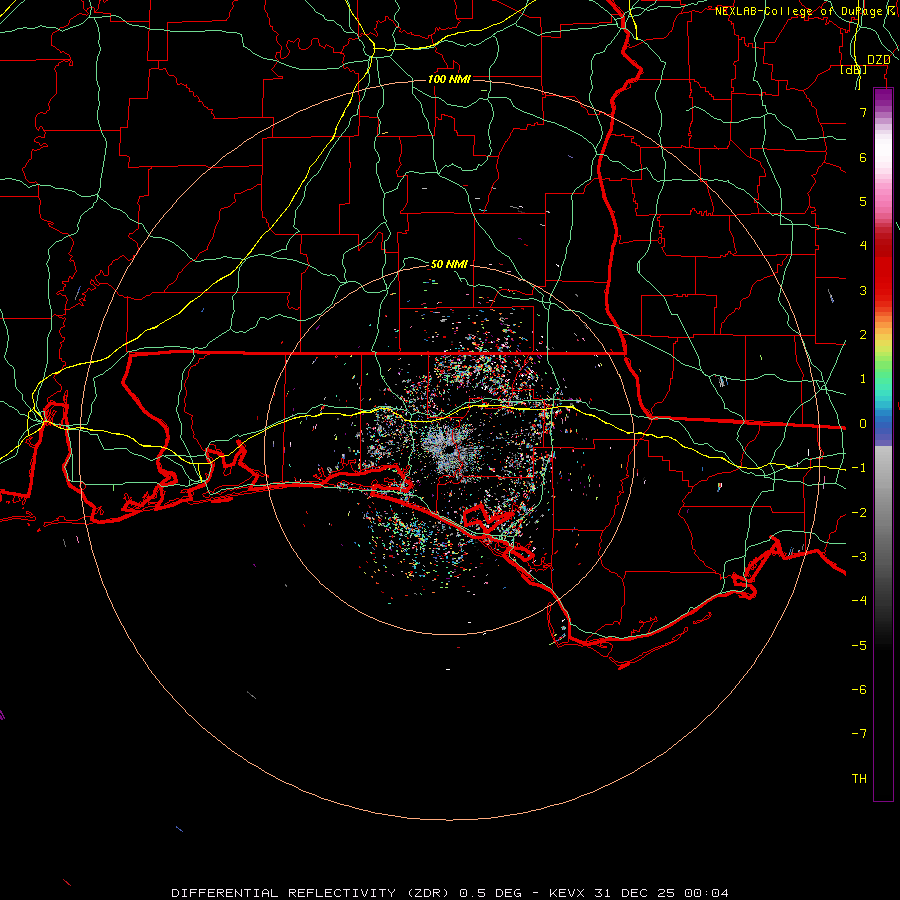
Task: Click the "DZD" legend title
Action: tap(878, 60)
